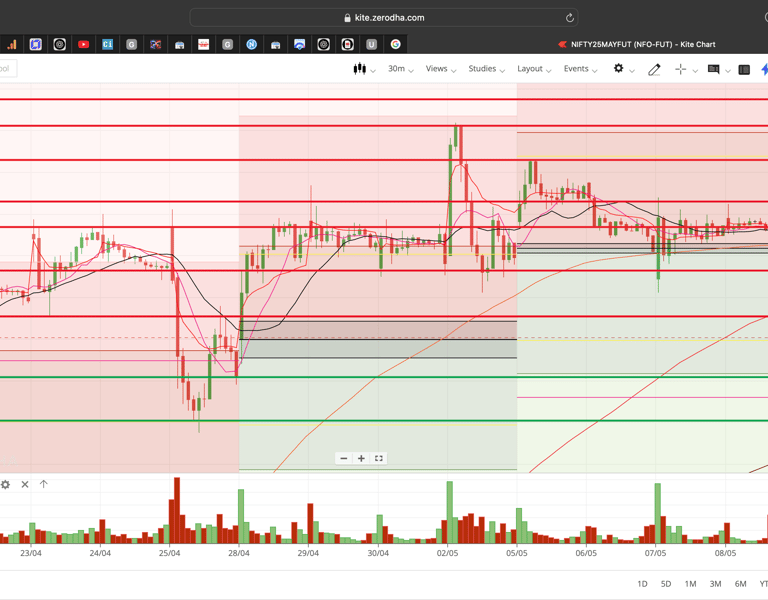Click the 25/04 date label
Viewport: 768px width, 600px height.
point(169,553)
